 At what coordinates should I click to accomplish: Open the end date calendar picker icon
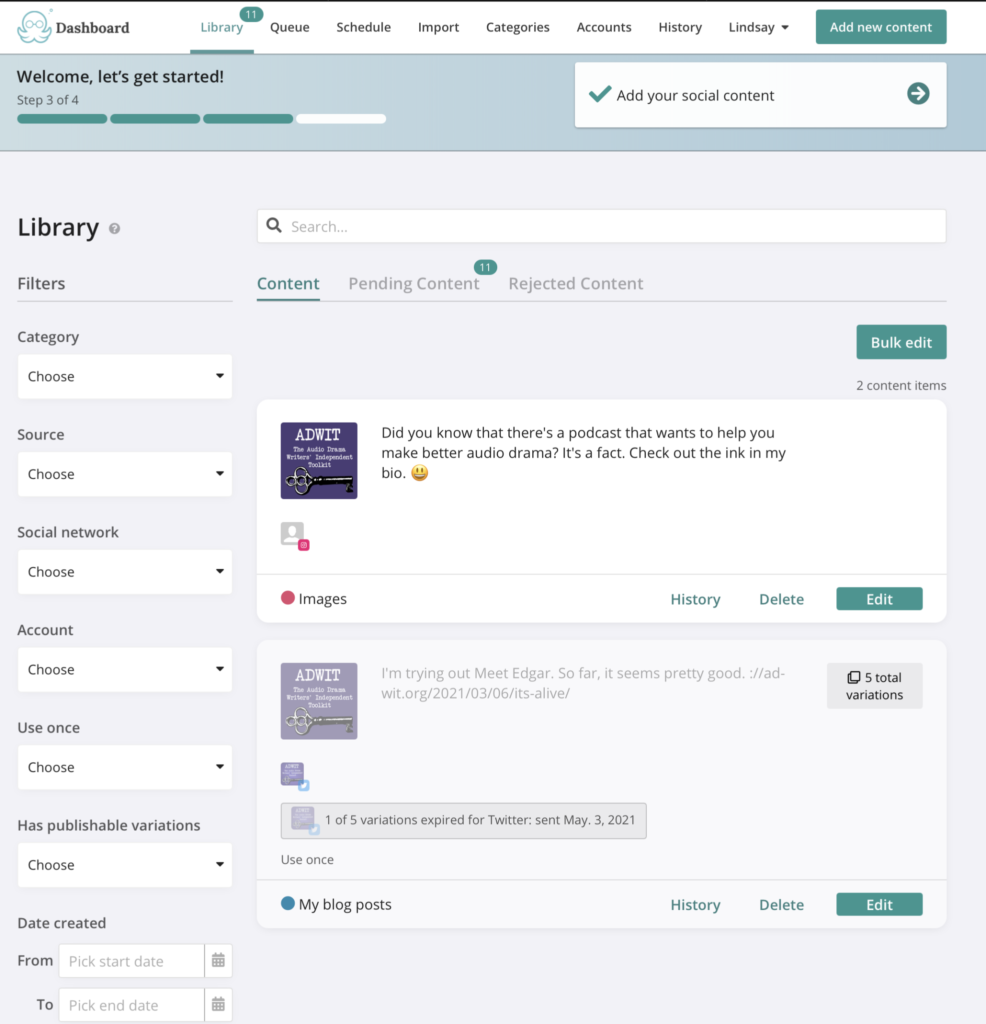[x=218, y=1005]
